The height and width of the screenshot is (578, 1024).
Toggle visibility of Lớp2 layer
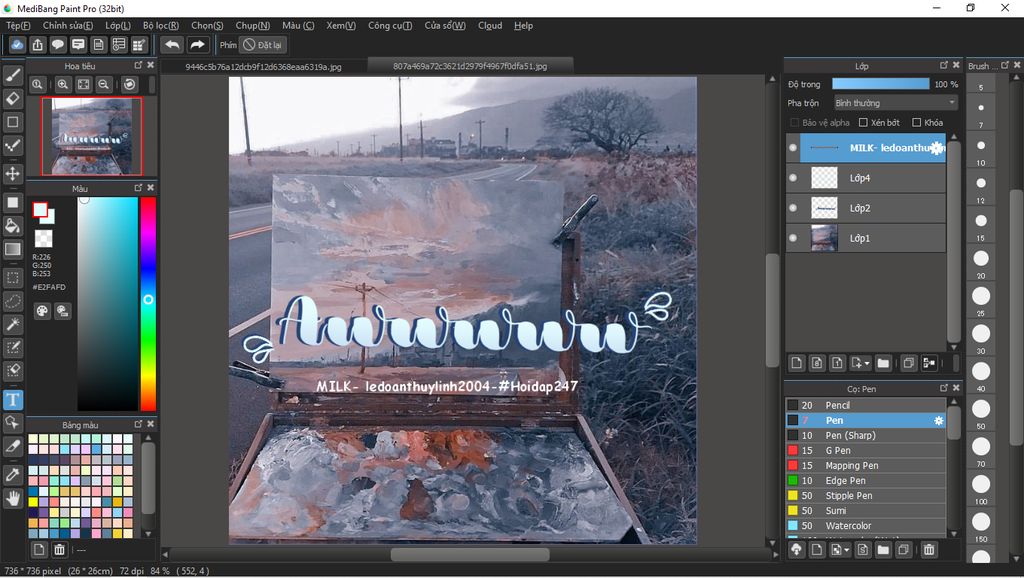pos(793,208)
